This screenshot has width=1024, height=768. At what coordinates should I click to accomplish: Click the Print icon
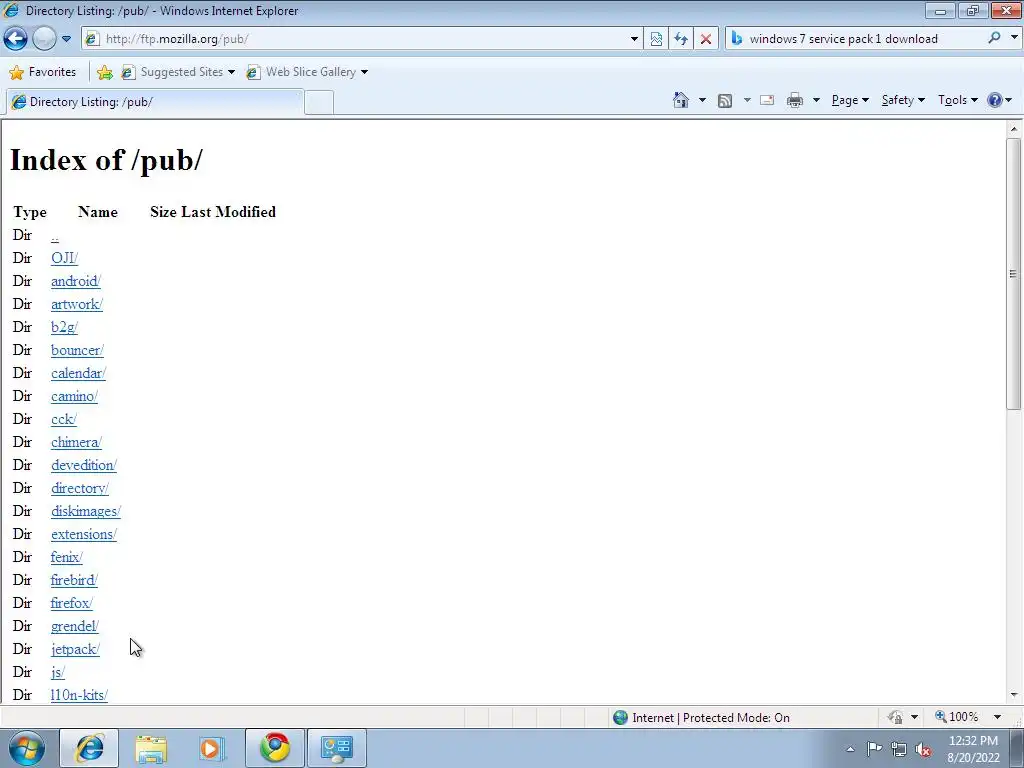tap(794, 100)
